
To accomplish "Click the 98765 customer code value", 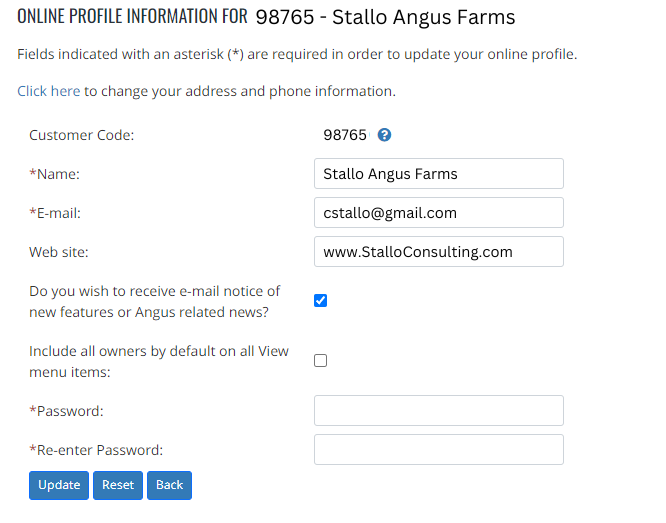I will [x=345, y=135].
